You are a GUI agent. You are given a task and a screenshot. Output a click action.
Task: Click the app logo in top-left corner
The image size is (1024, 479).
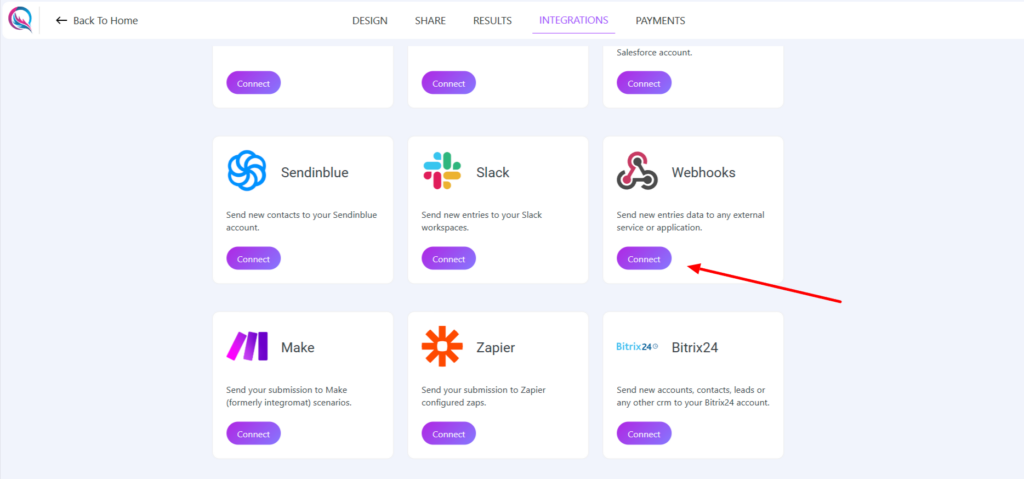[20, 20]
